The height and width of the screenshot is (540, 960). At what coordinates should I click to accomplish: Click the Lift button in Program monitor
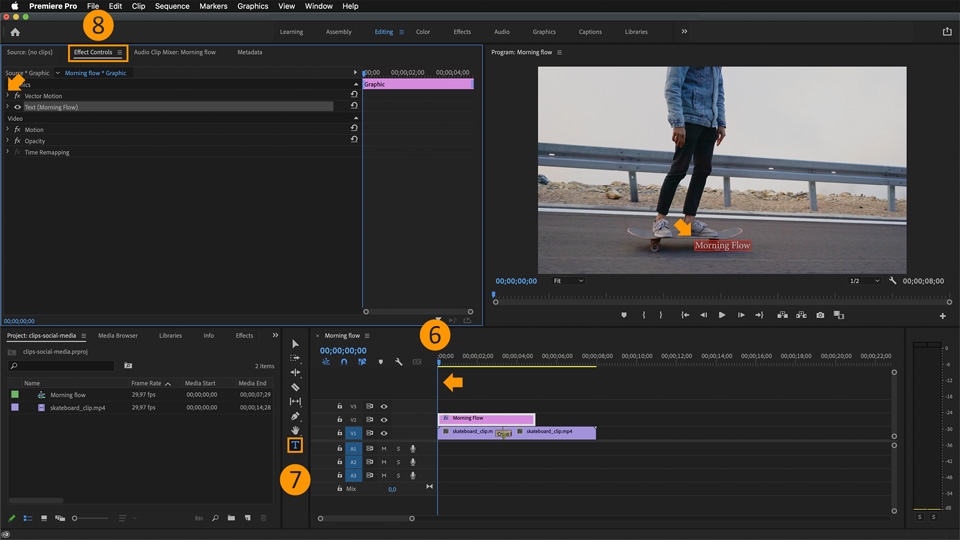782,315
